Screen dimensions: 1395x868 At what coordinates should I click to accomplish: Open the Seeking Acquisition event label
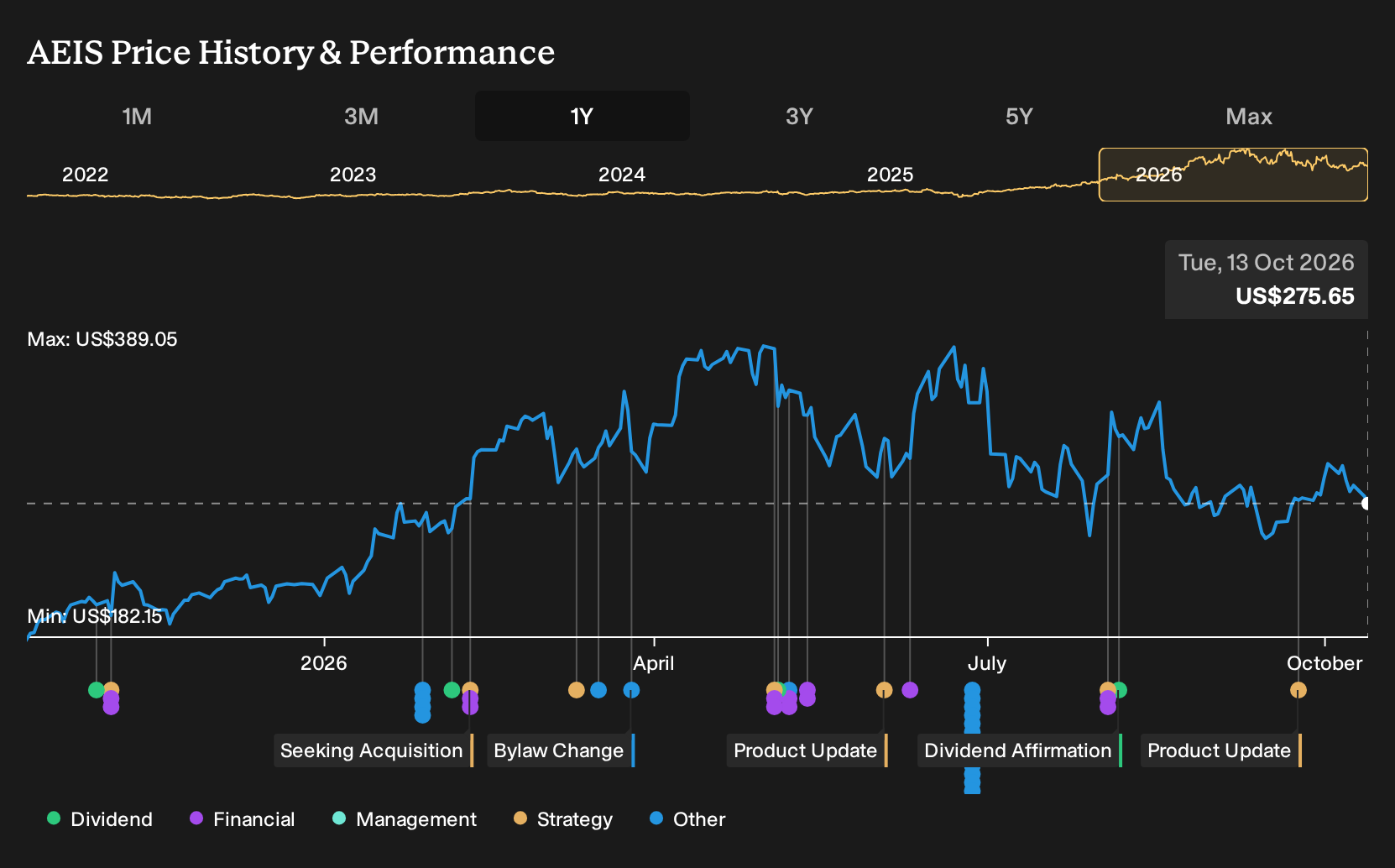(x=374, y=750)
